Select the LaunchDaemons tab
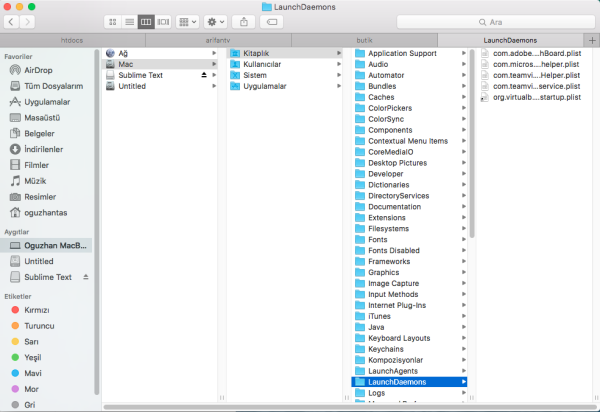Viewport: 600px width, 412px height. tap(510, 40)
